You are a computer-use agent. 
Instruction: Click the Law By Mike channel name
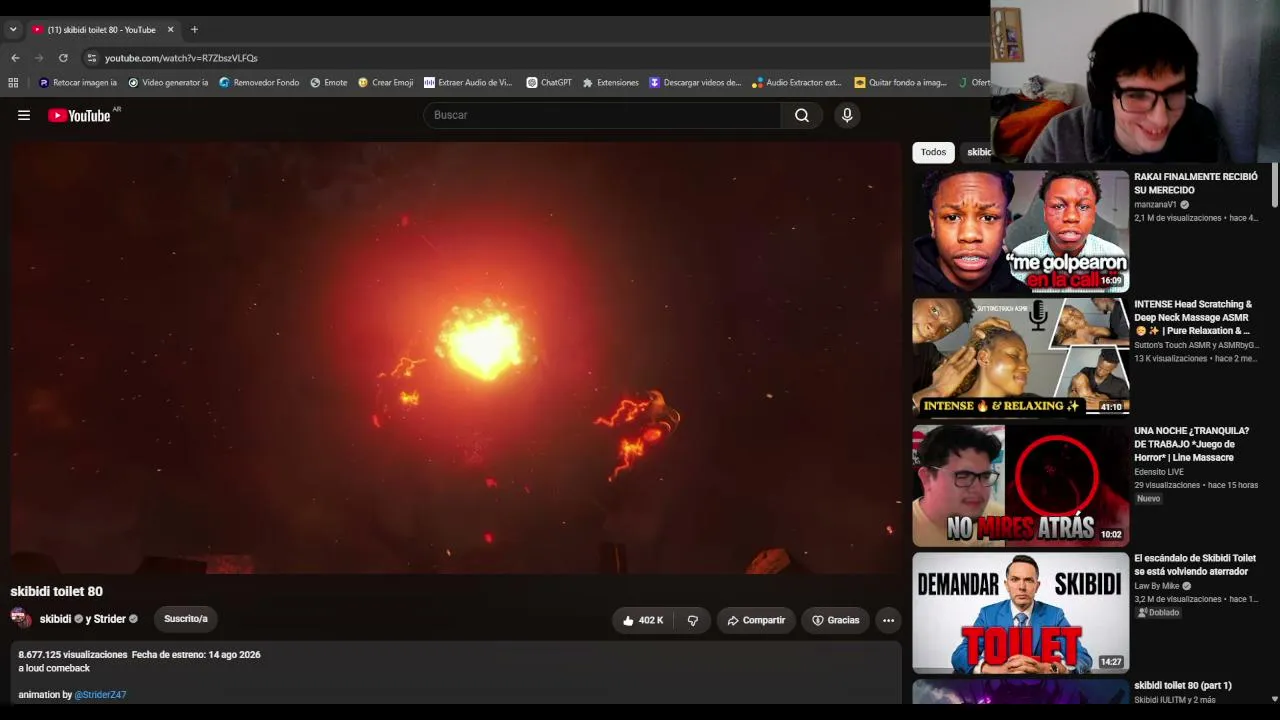1156,586
